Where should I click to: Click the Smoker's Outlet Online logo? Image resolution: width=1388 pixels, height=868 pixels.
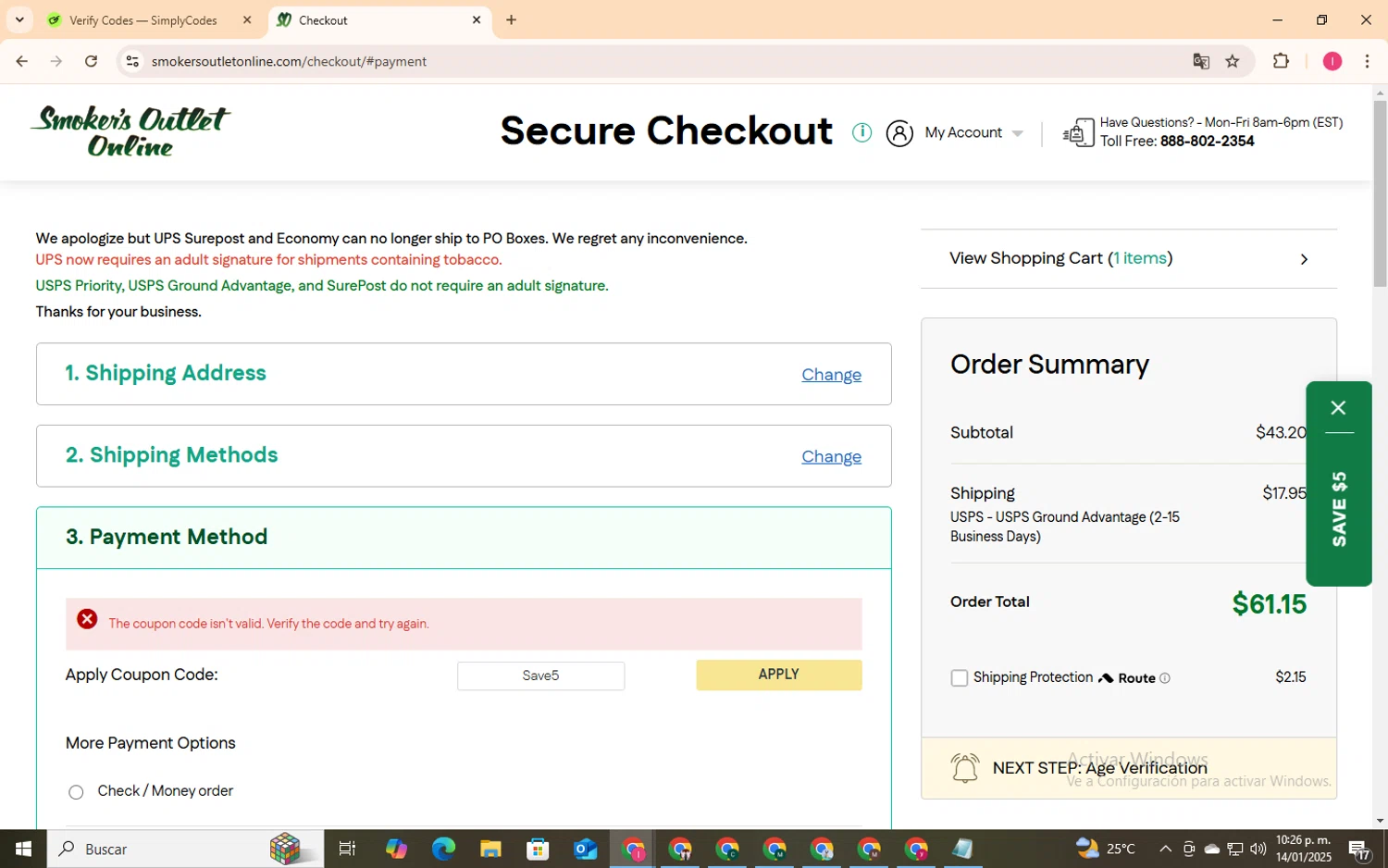click(130, 131)
